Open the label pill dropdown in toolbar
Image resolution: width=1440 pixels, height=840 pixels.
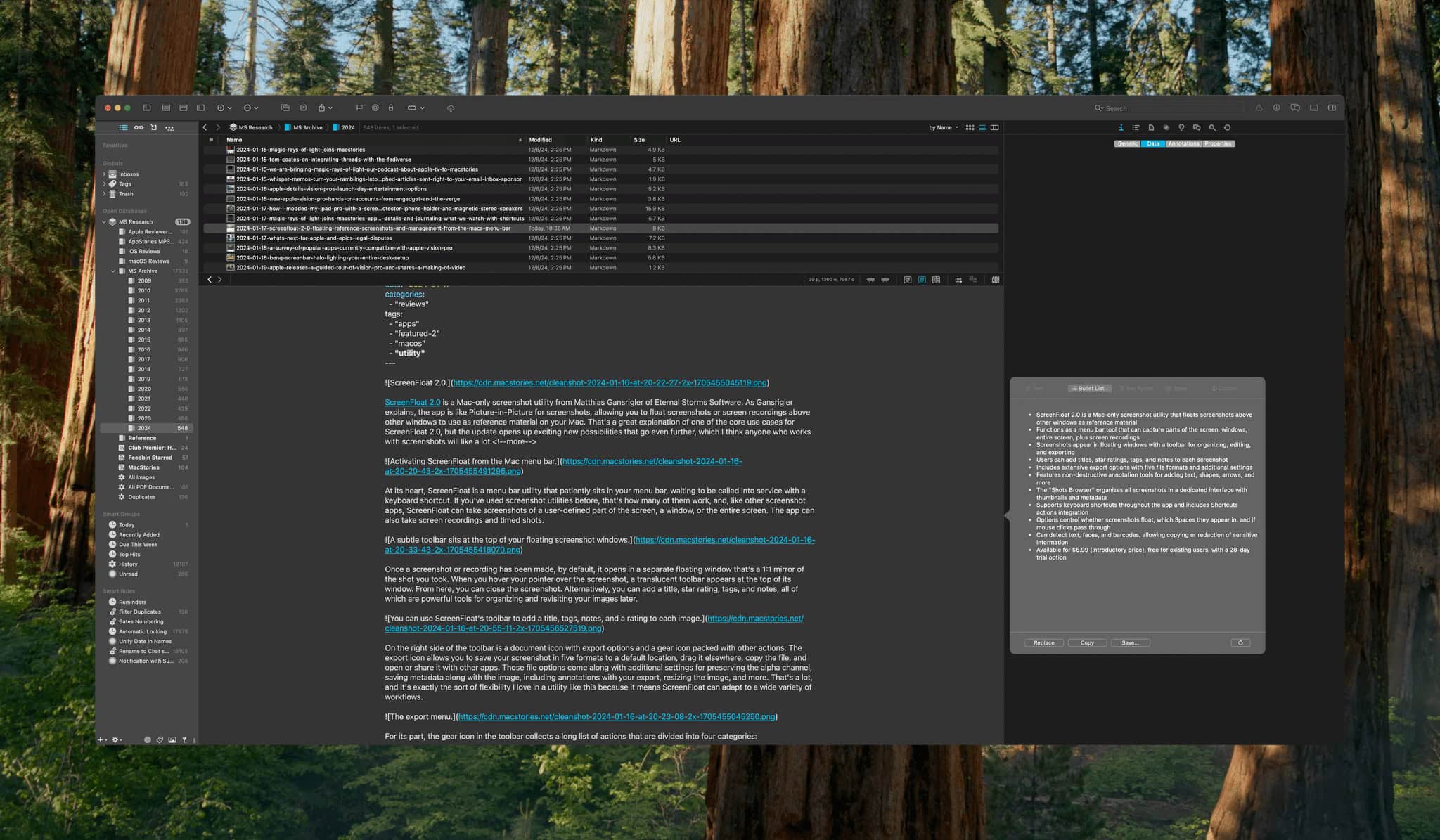(x=416, y=108)
